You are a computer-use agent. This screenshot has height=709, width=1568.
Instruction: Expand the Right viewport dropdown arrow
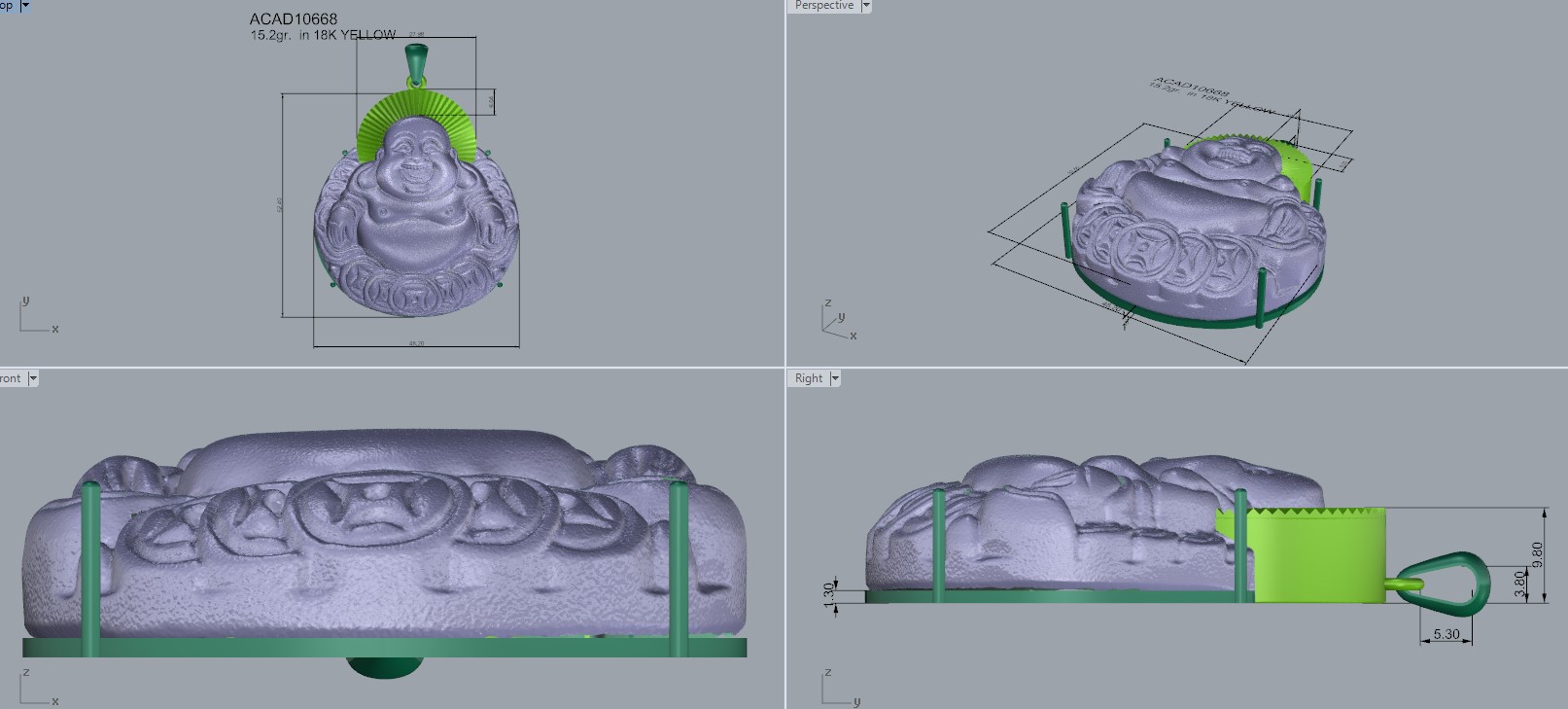[834, 378]
